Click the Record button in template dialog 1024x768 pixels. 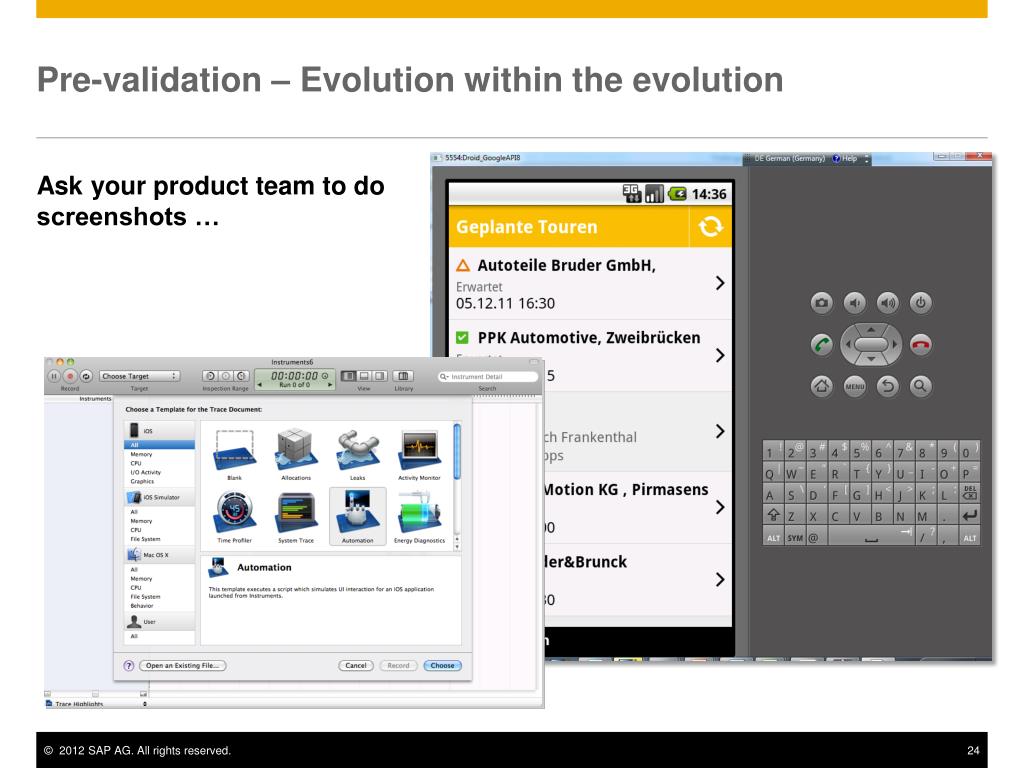pyautogui.click(x=398, y=665)
